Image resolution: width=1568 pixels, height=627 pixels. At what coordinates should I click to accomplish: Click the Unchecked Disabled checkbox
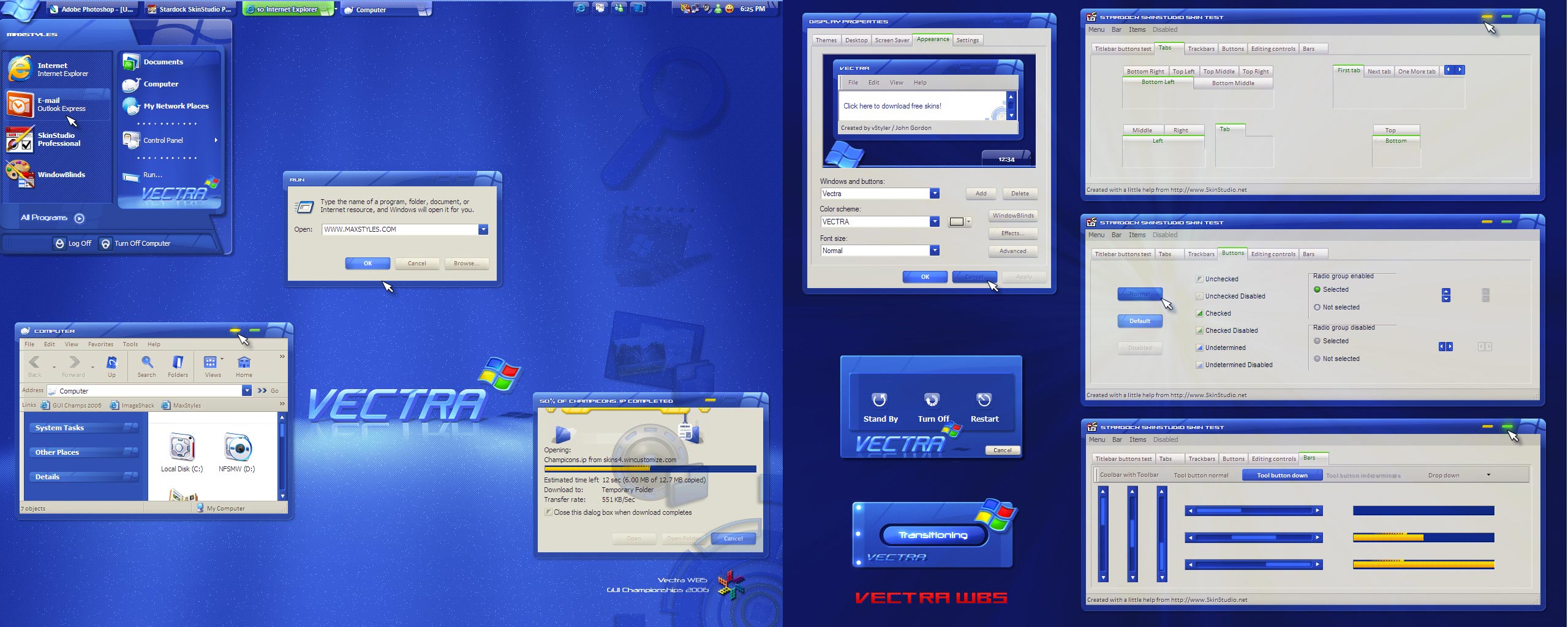pos(1199,296)
